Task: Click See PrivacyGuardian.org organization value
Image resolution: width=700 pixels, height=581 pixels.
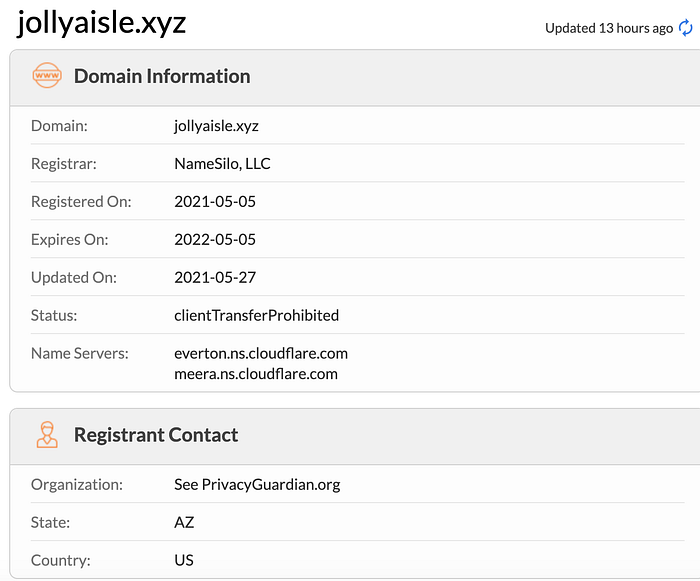Action: click(257, 485)
